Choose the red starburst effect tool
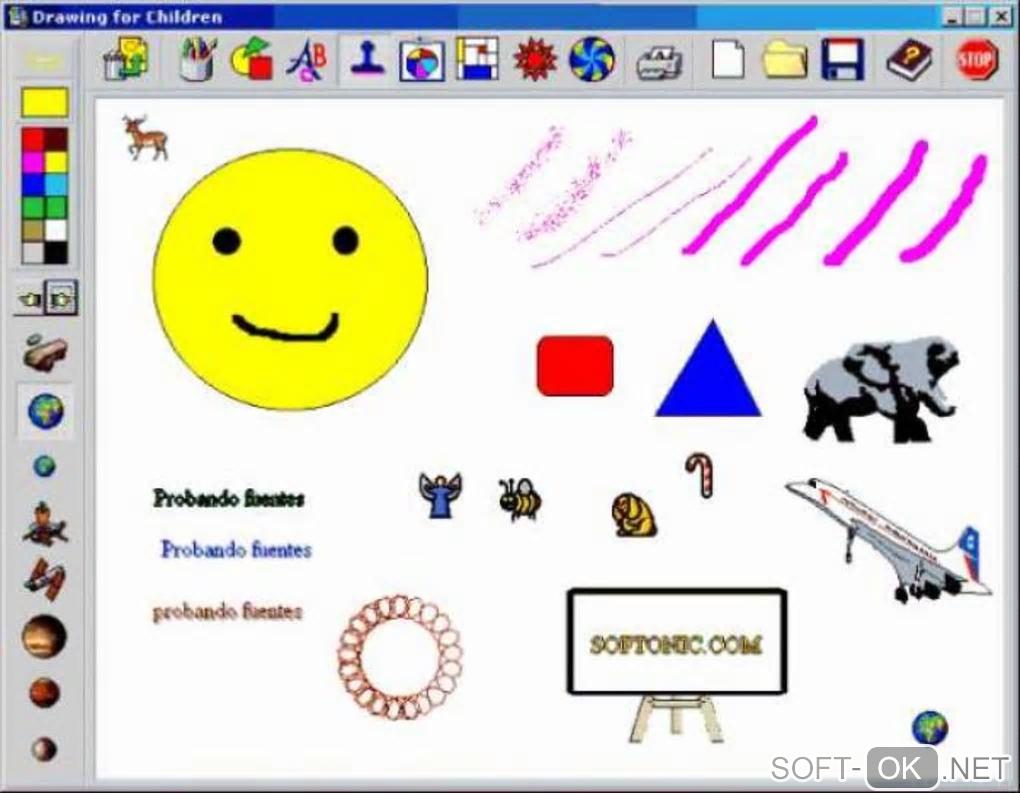This screenshot has height=793, width=1020. click(x=535, y=60)
